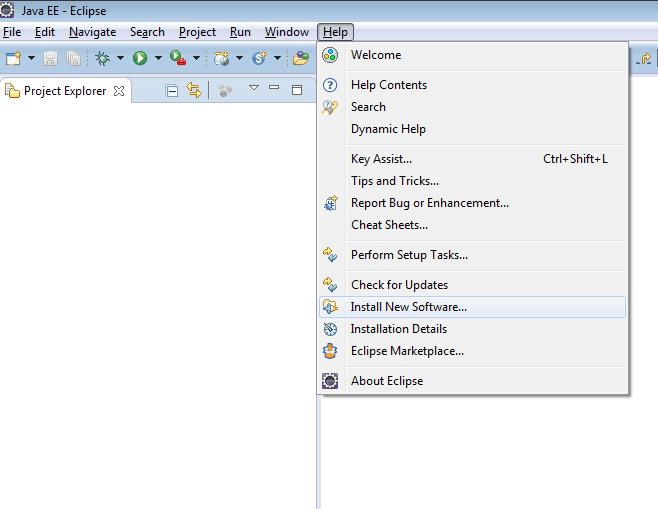Click the Open Type folder icon
This screenshot has height=509, width=658.
tap(301, 58)
